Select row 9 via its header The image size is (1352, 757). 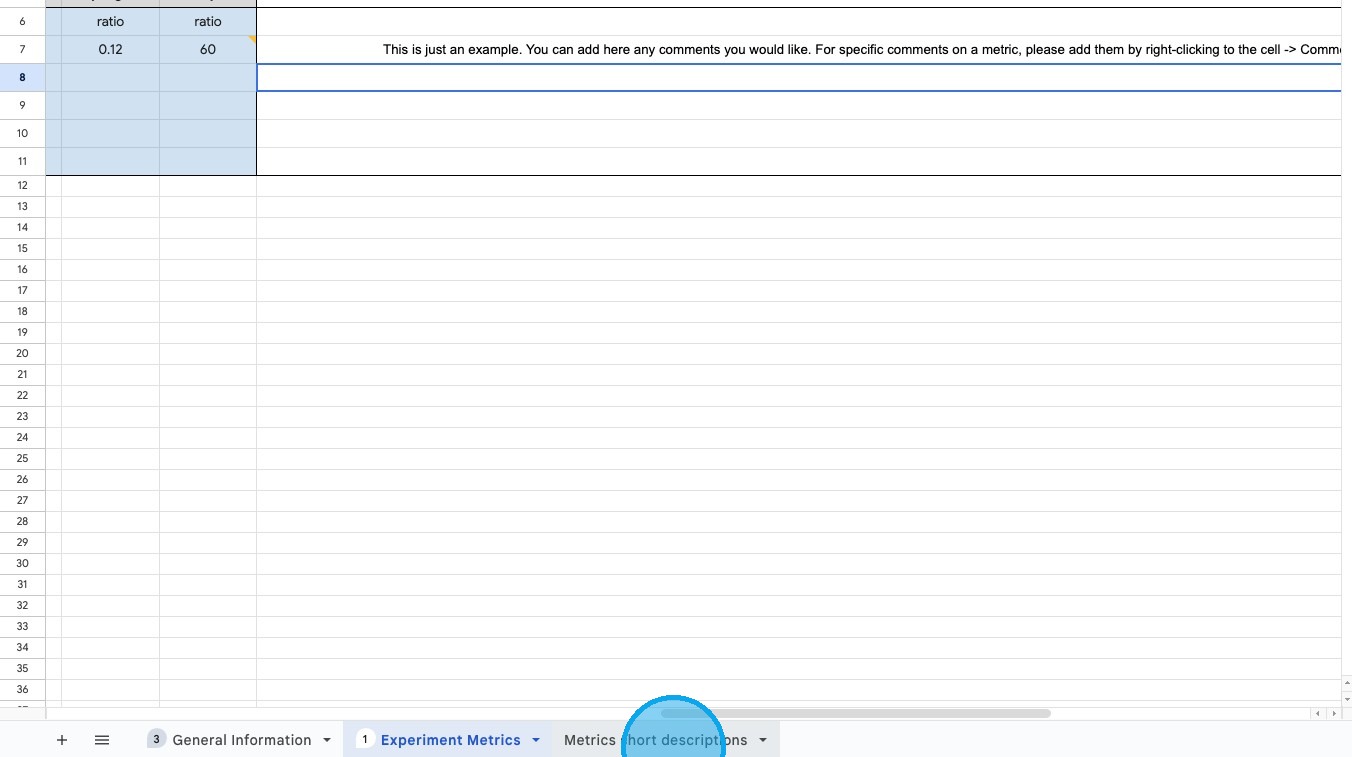tap(22, 105)
